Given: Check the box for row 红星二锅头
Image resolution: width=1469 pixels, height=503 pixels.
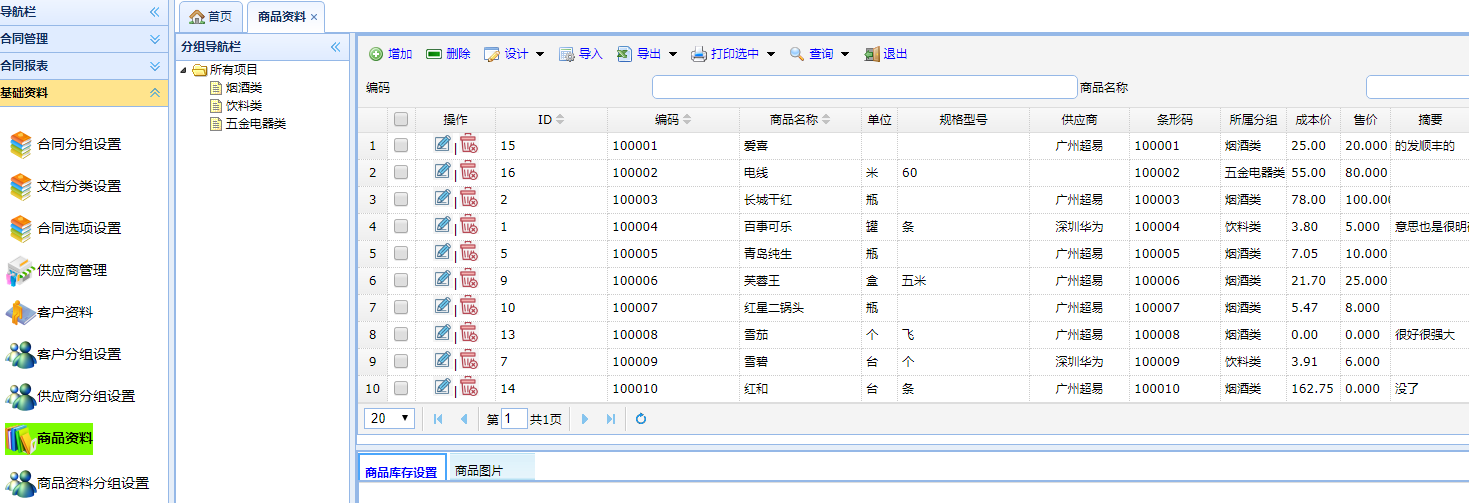Looking at the screenshot, I should [x=401, y=307].
